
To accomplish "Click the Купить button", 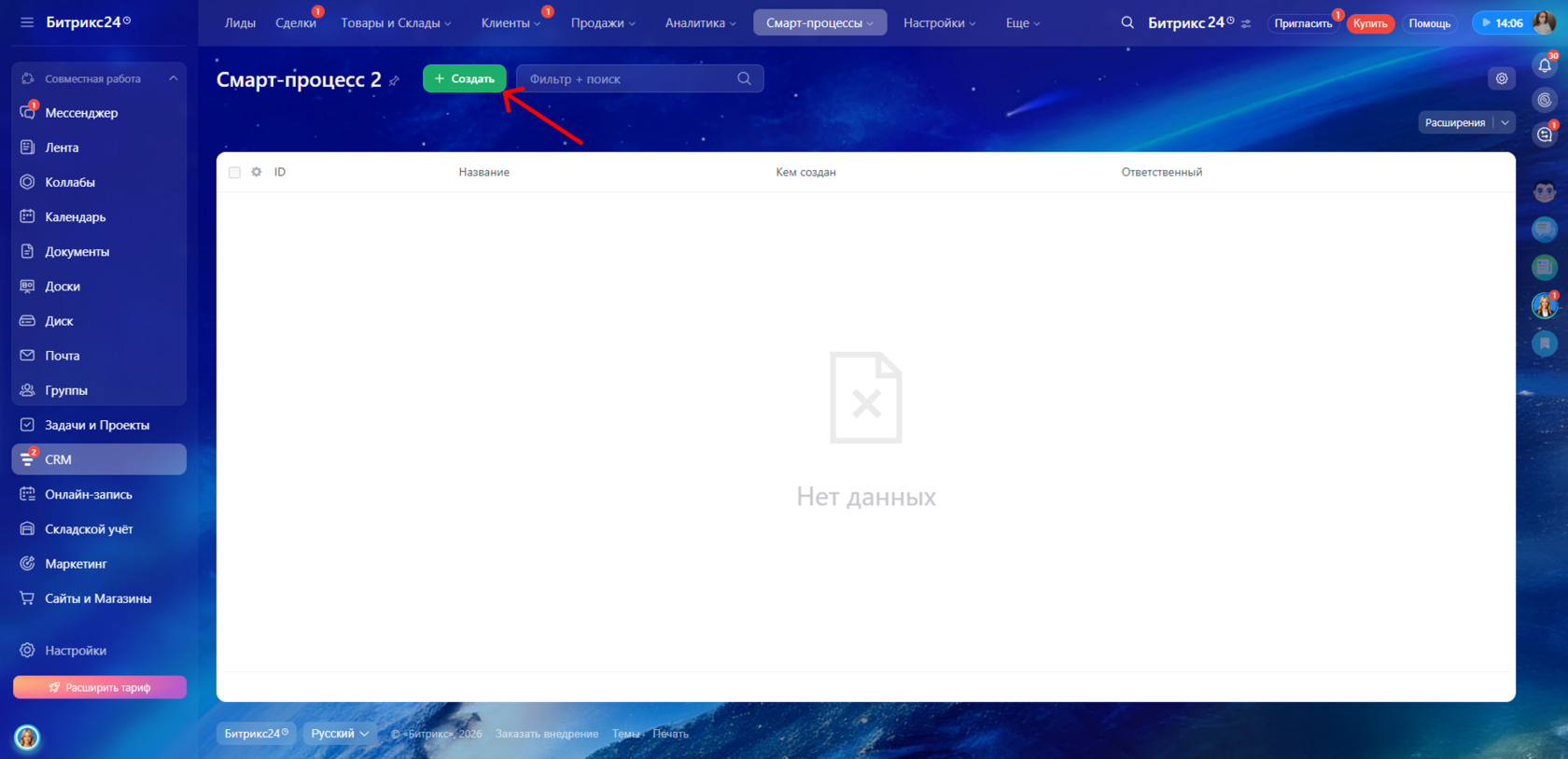I will pyautogui.click(x=1370, y=23).
